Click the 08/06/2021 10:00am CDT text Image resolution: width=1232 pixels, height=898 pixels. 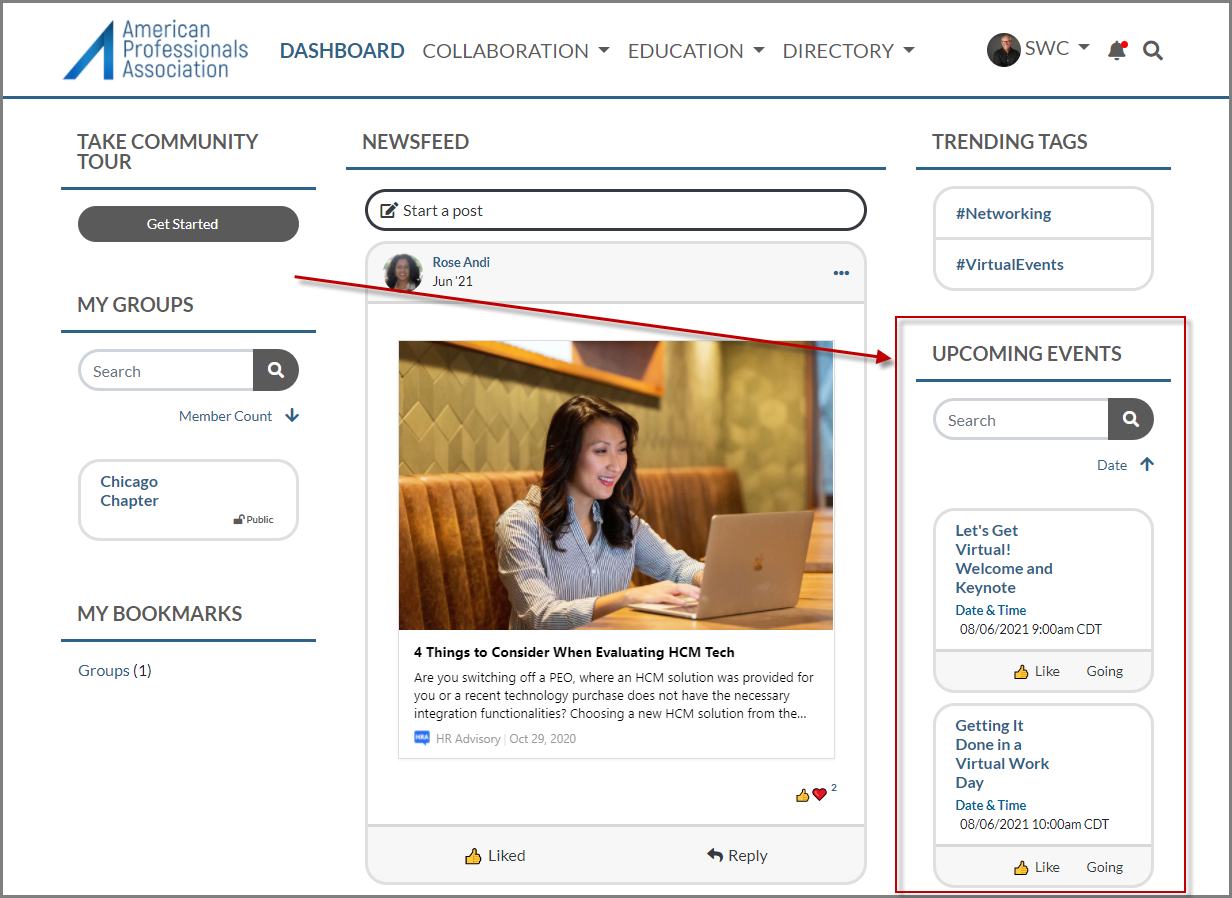1034,824
